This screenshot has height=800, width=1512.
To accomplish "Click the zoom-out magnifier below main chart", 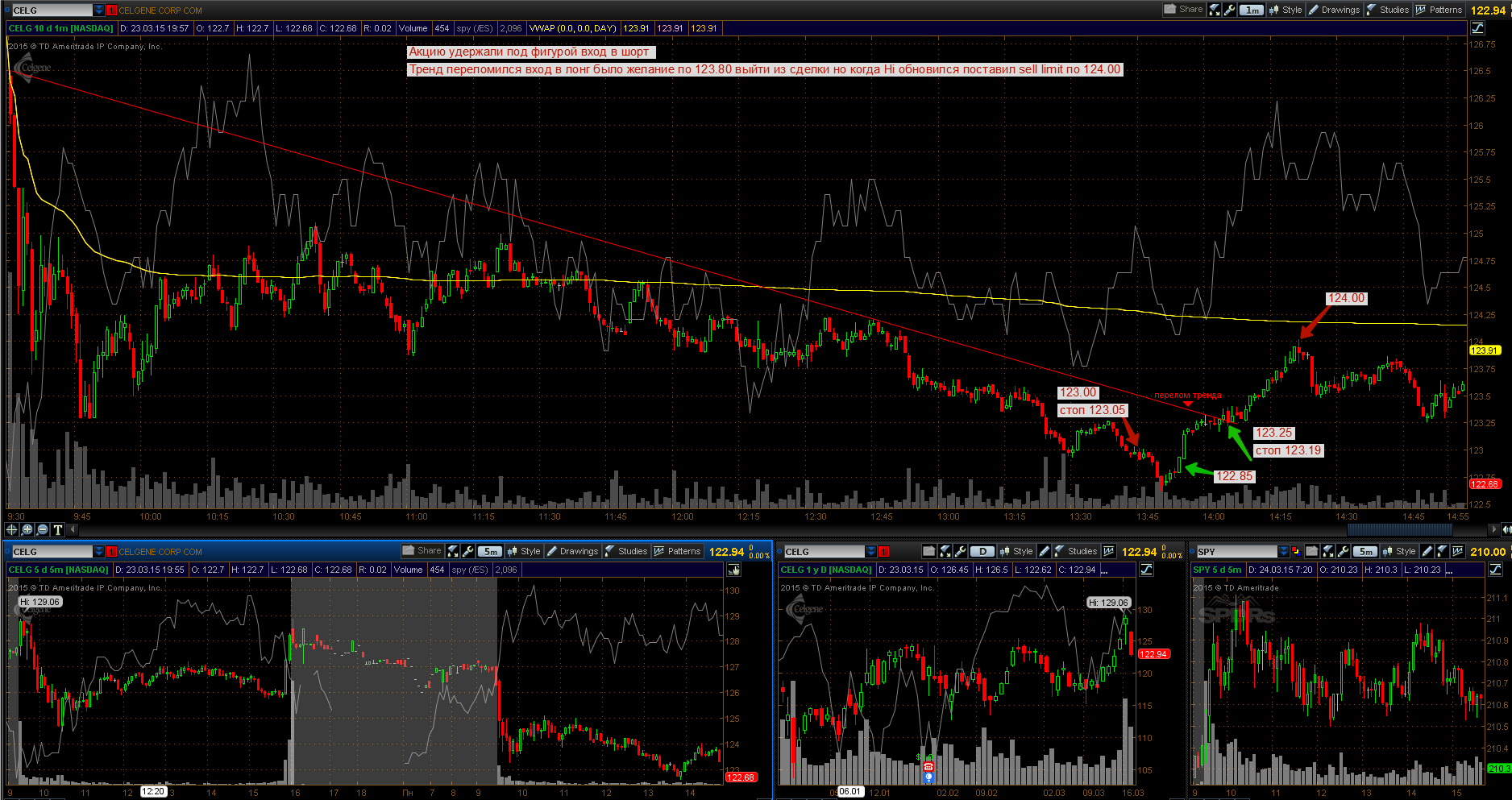I will click(42, 529).
